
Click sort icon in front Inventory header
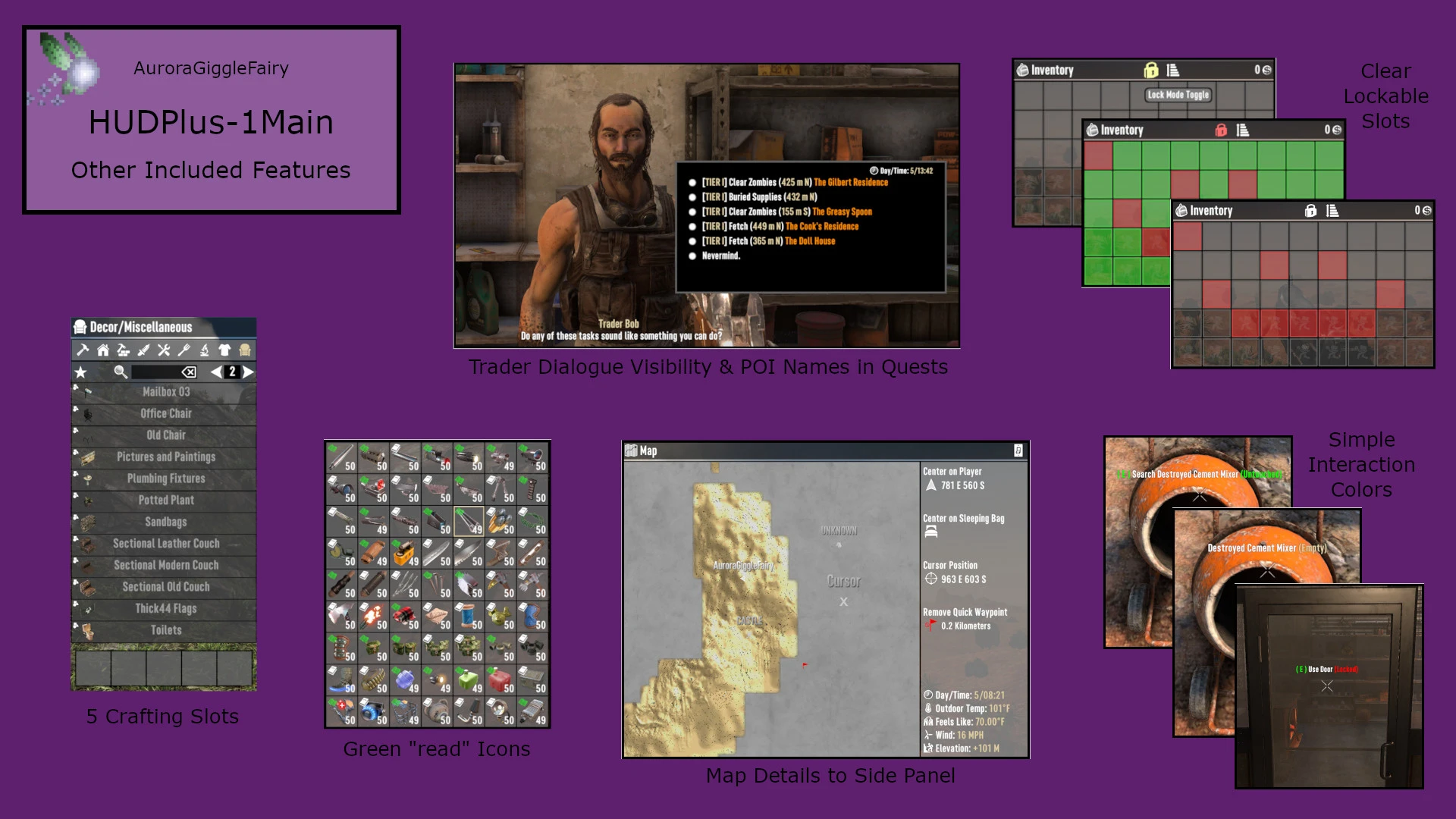(1332, 211)
